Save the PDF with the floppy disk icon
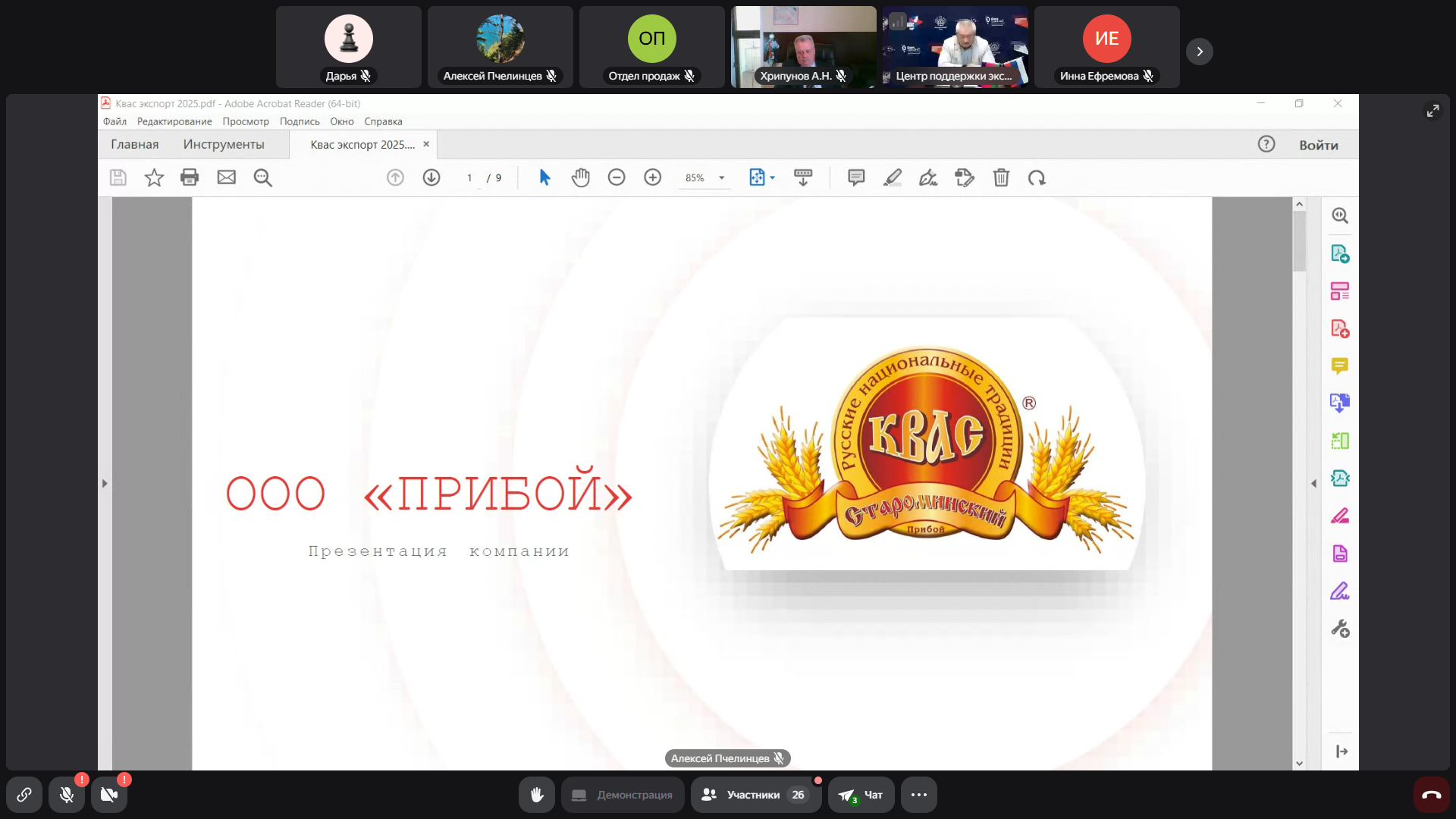Viewport: 1456px width, 819px height. (x=118, y=177)
